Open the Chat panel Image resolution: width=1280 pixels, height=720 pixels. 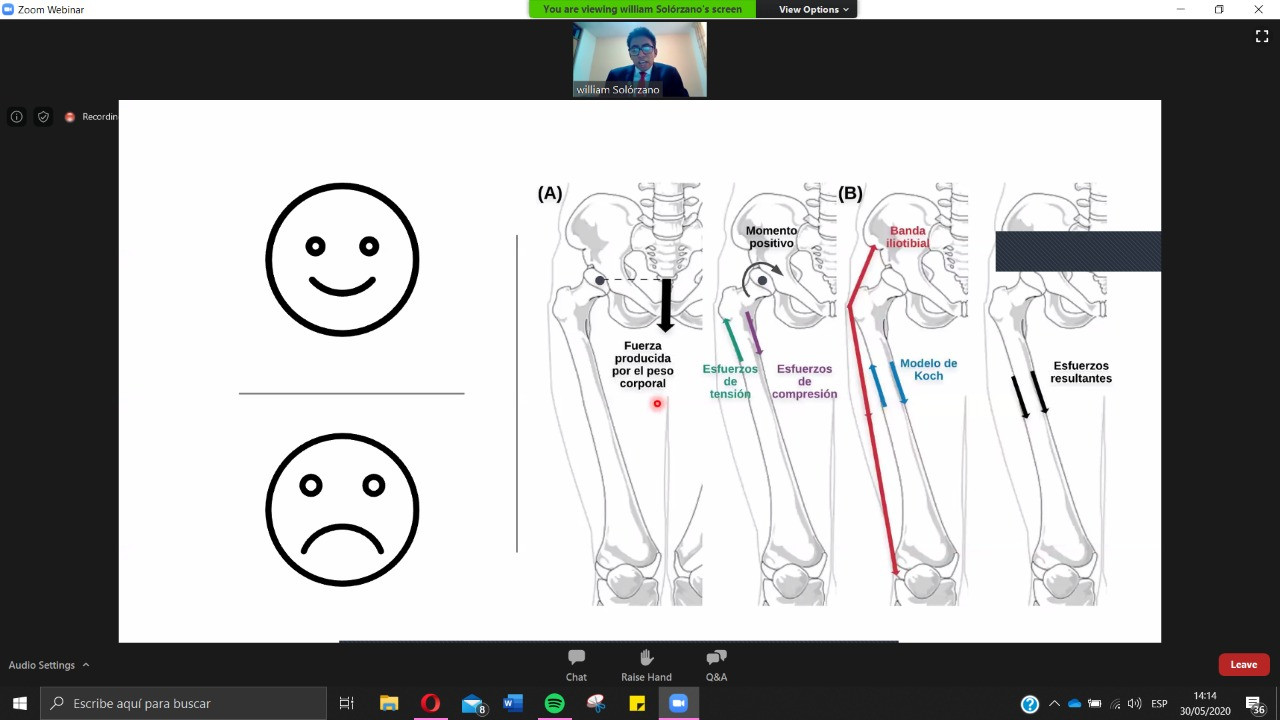576,665
